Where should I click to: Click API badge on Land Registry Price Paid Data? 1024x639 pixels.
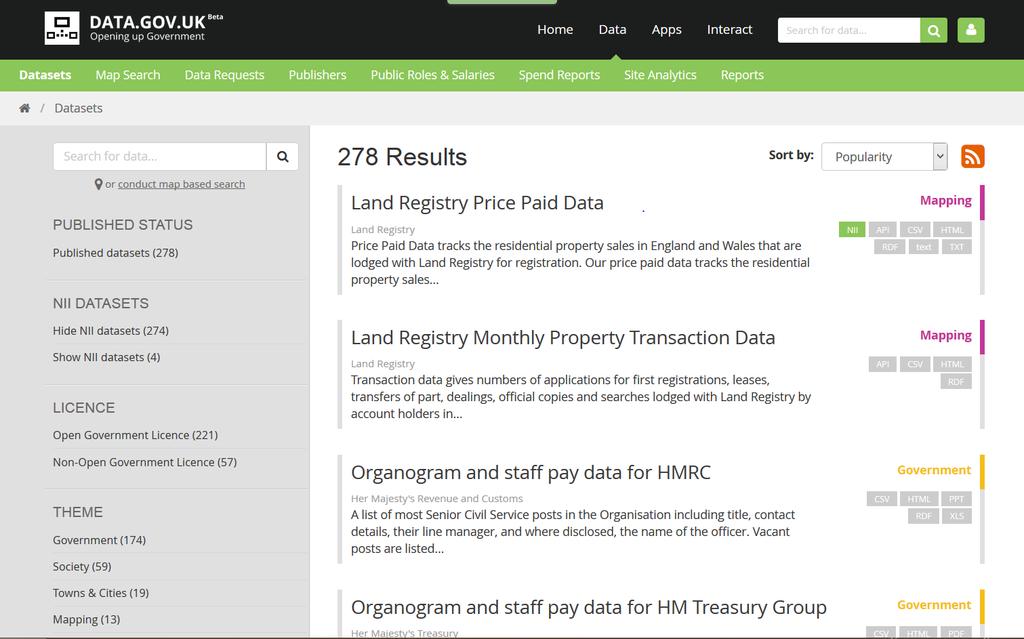(882, 229)
